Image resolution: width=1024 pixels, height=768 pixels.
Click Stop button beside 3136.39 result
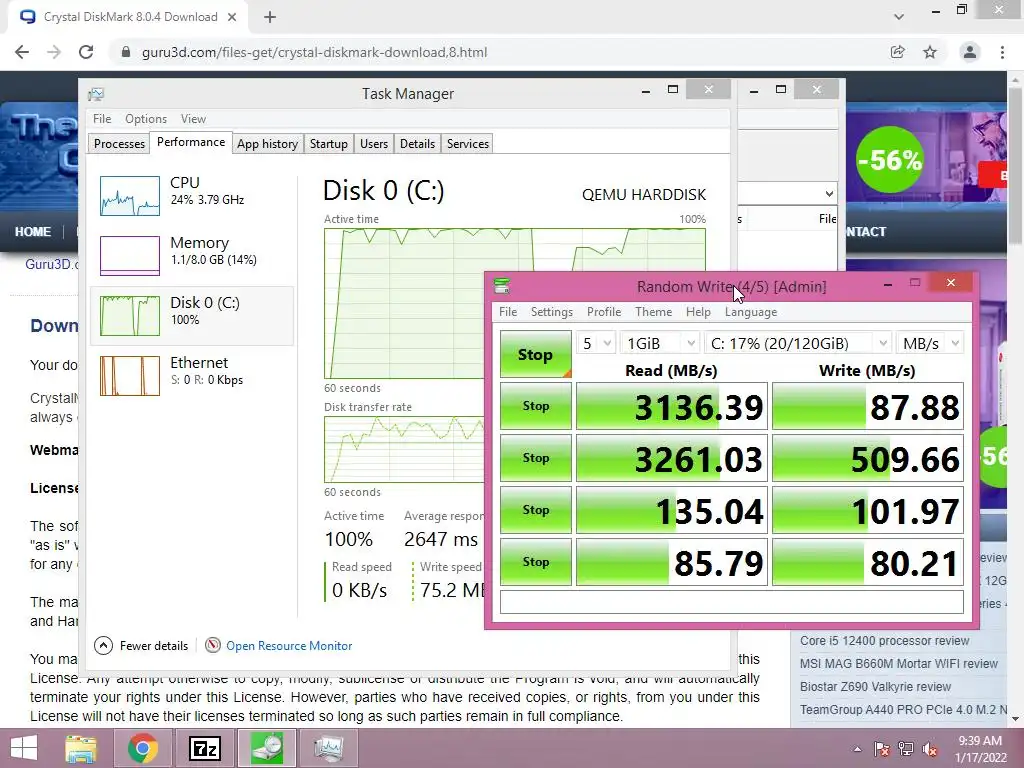point(536,406)
